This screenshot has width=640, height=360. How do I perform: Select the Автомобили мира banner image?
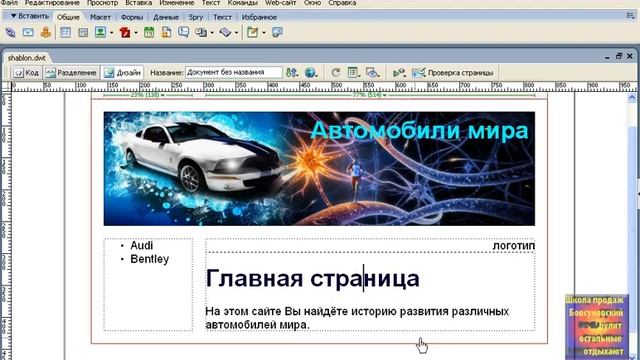(x=319, y=169)
